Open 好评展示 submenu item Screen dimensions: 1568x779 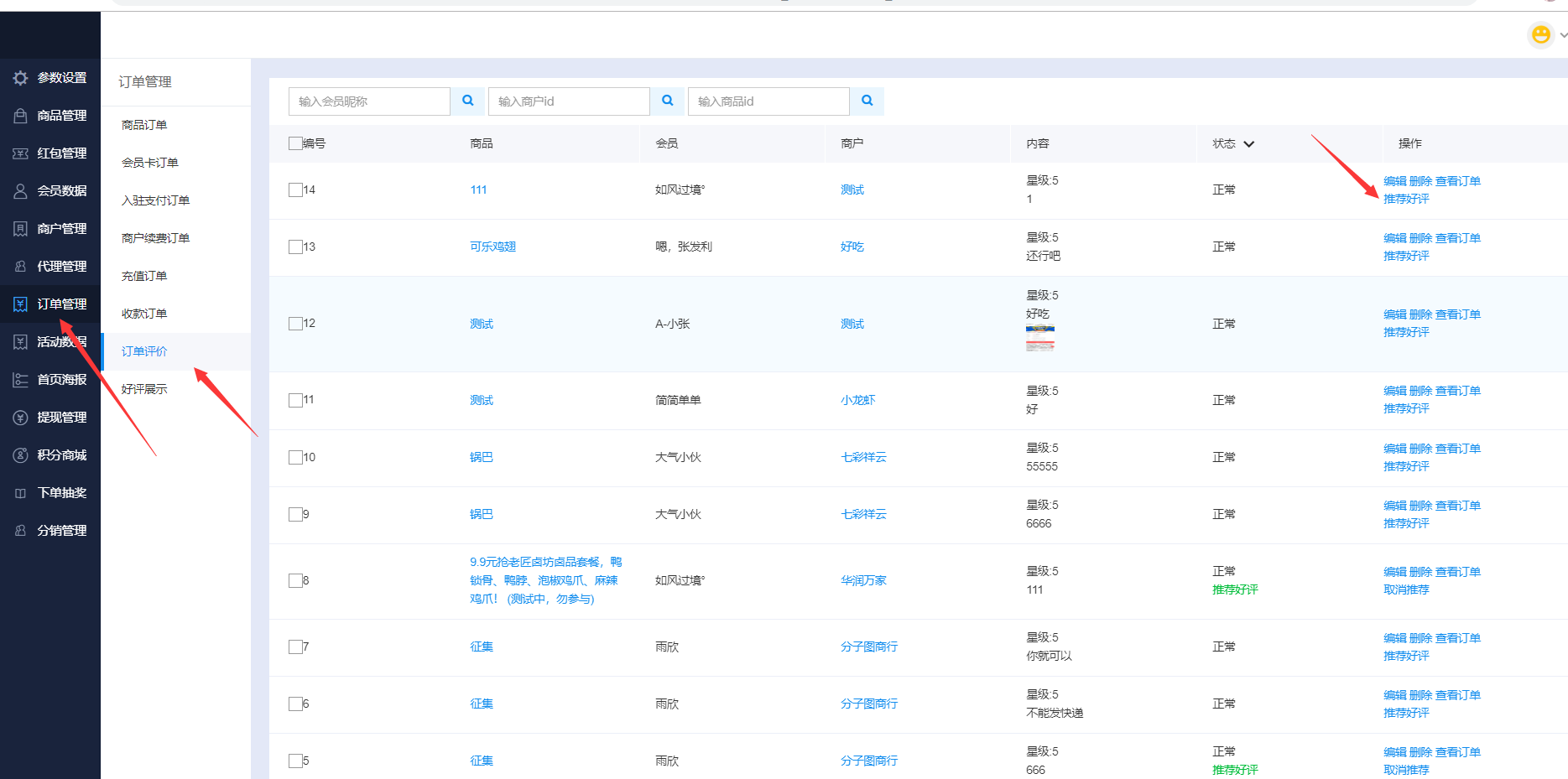[144, 389]
